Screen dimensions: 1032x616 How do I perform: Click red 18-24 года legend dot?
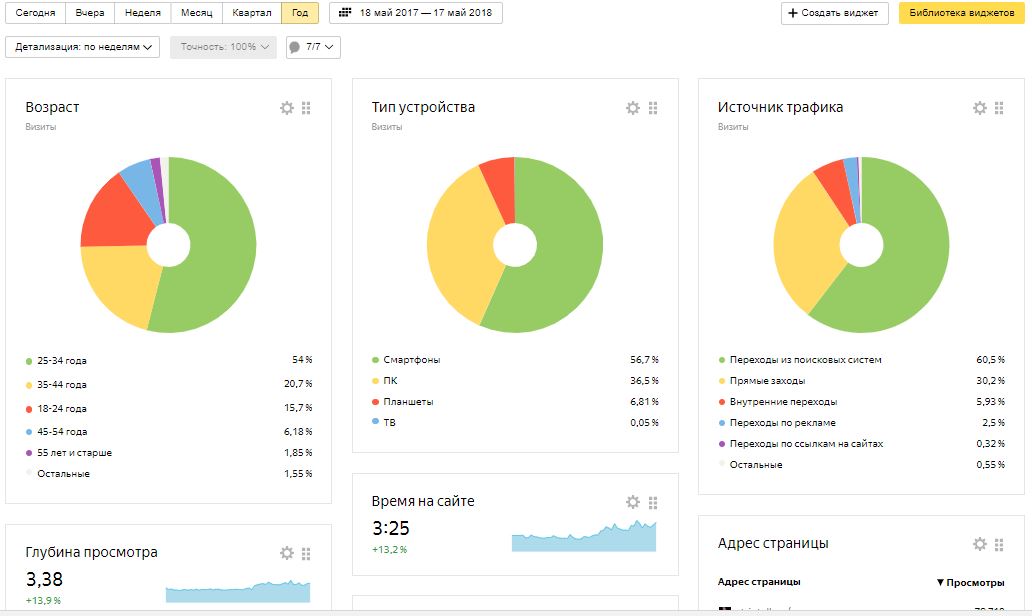[x=29, y=409]
